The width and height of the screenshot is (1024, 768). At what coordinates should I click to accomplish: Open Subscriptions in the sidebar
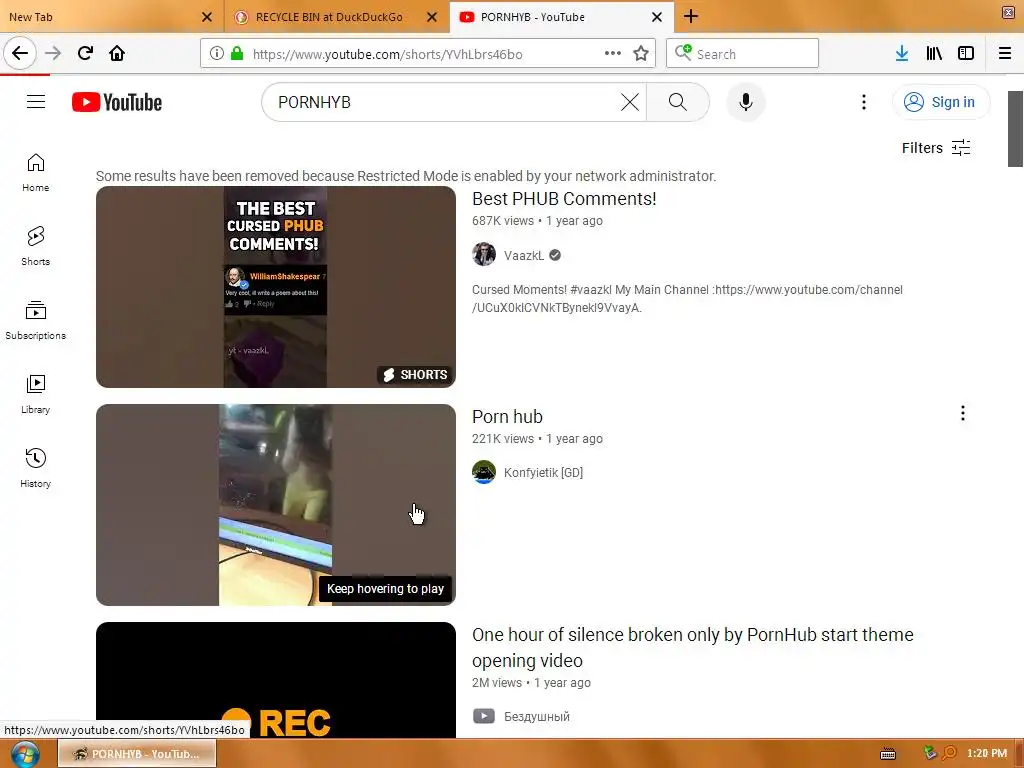[35, 321]
